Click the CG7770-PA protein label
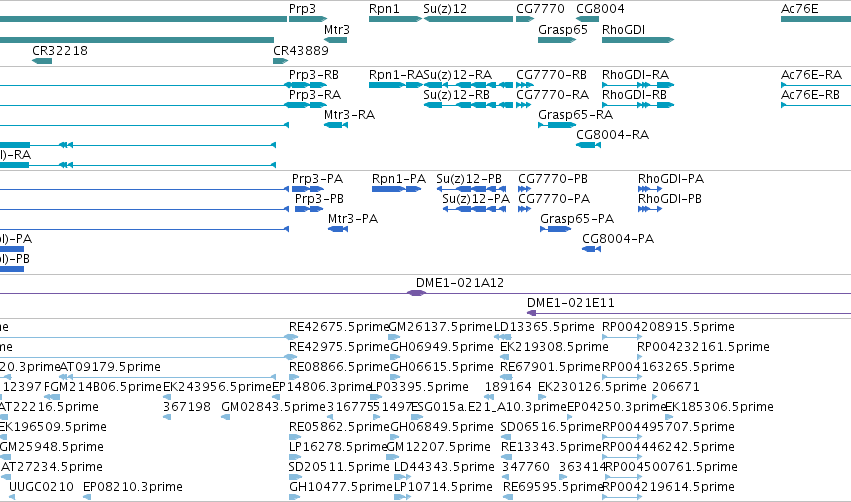Screen dimensions: 851x502 point(554,199)
